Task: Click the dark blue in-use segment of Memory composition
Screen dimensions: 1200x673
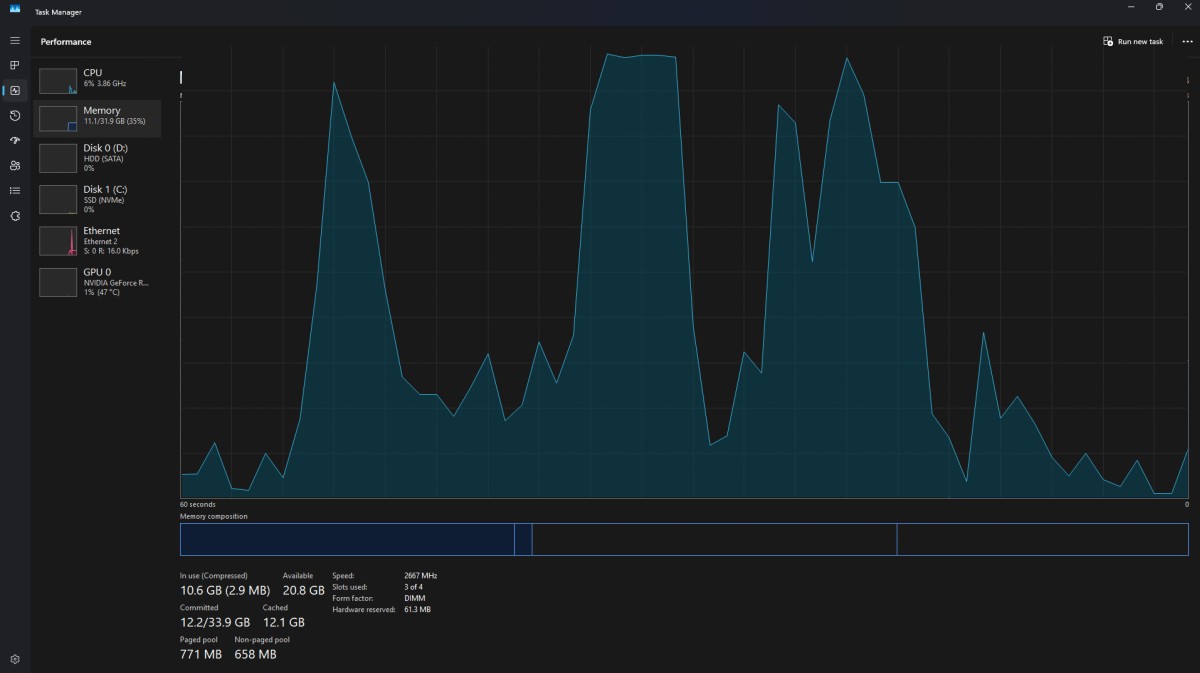Action: 347,539
